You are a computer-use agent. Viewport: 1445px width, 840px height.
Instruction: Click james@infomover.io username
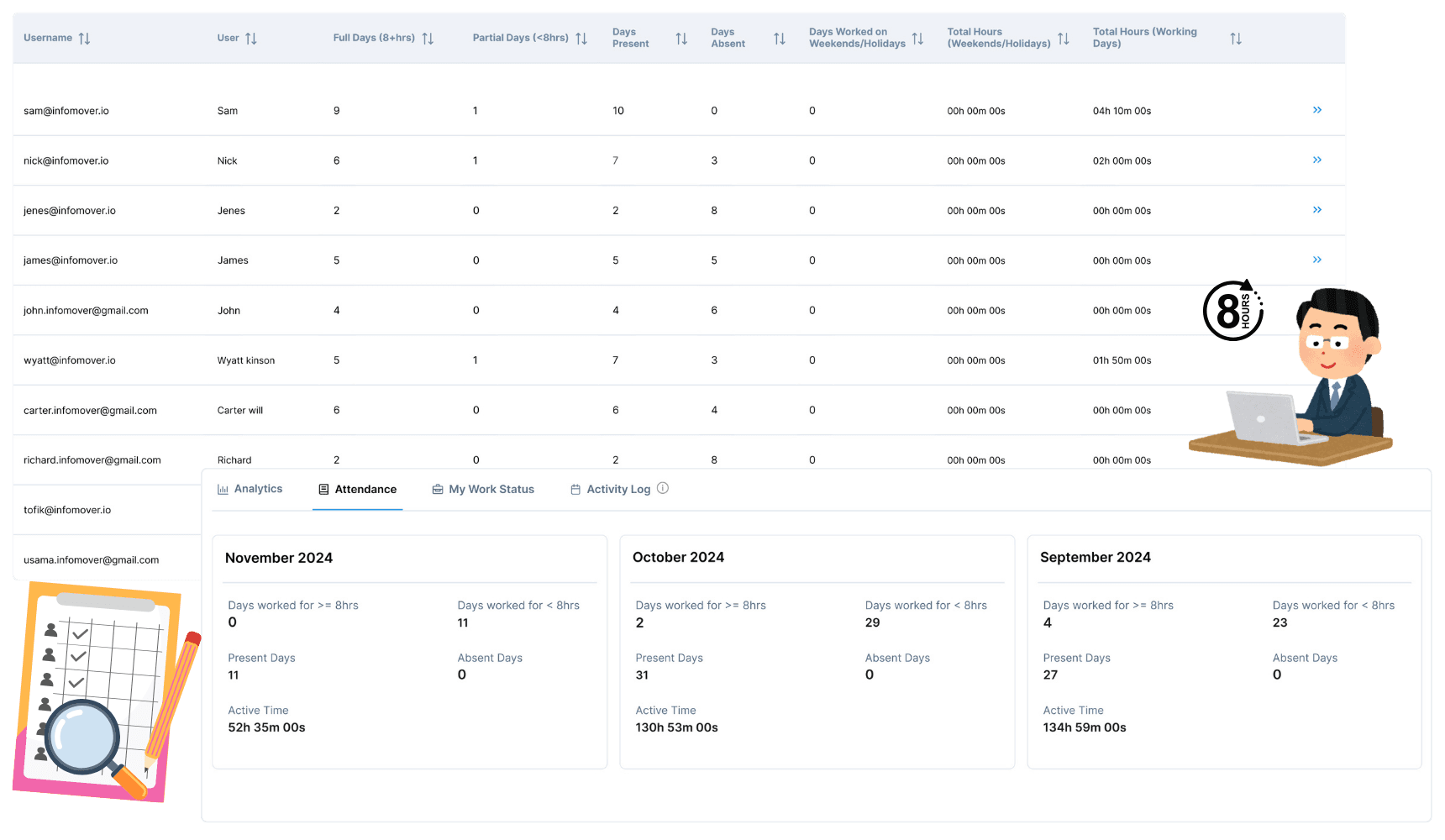(71, 260)
